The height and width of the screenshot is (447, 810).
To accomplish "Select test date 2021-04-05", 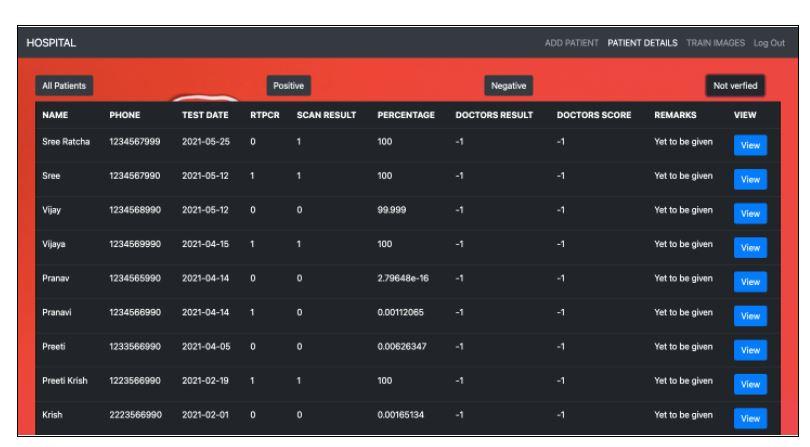I will pos(206,346).
